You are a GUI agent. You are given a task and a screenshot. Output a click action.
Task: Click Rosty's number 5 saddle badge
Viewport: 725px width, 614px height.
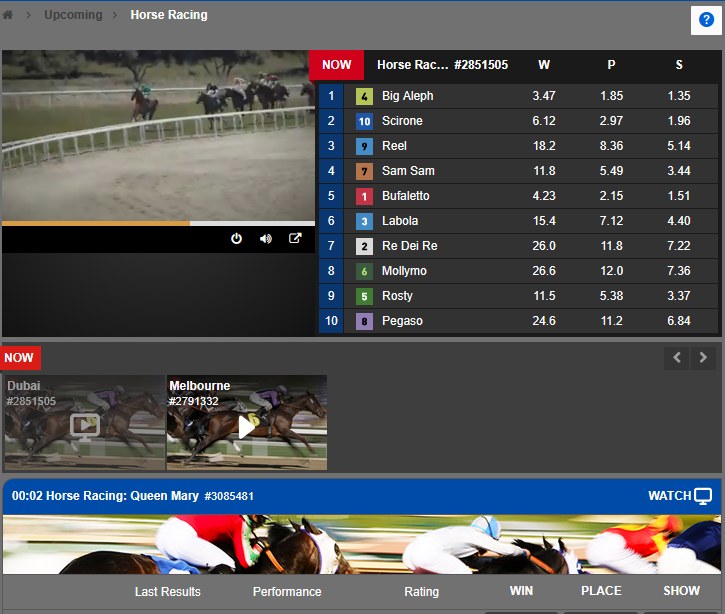[364, 296]
